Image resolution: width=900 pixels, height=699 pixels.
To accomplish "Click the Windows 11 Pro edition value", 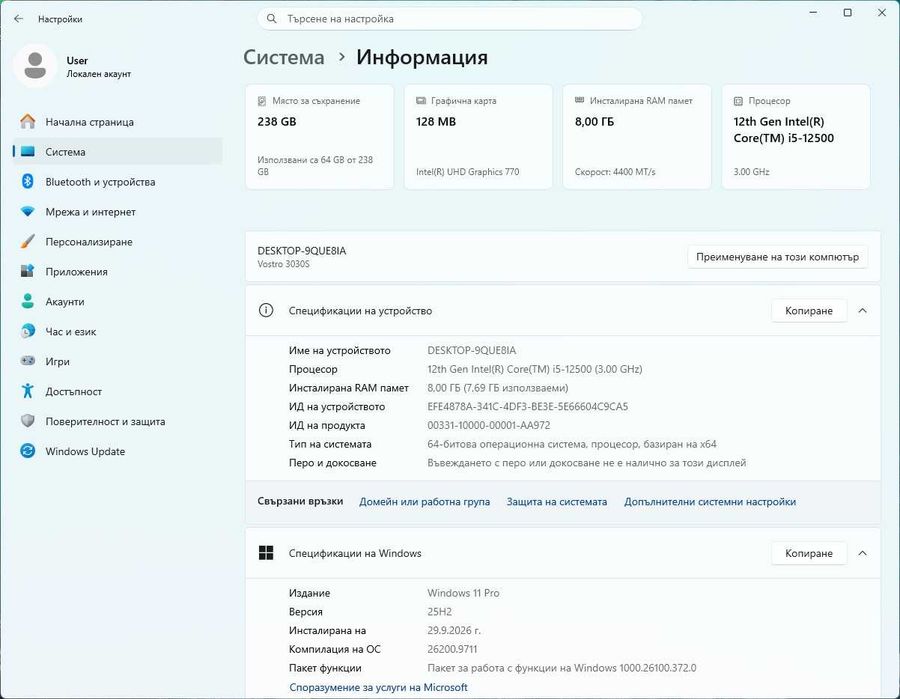I will pos(463,593).
